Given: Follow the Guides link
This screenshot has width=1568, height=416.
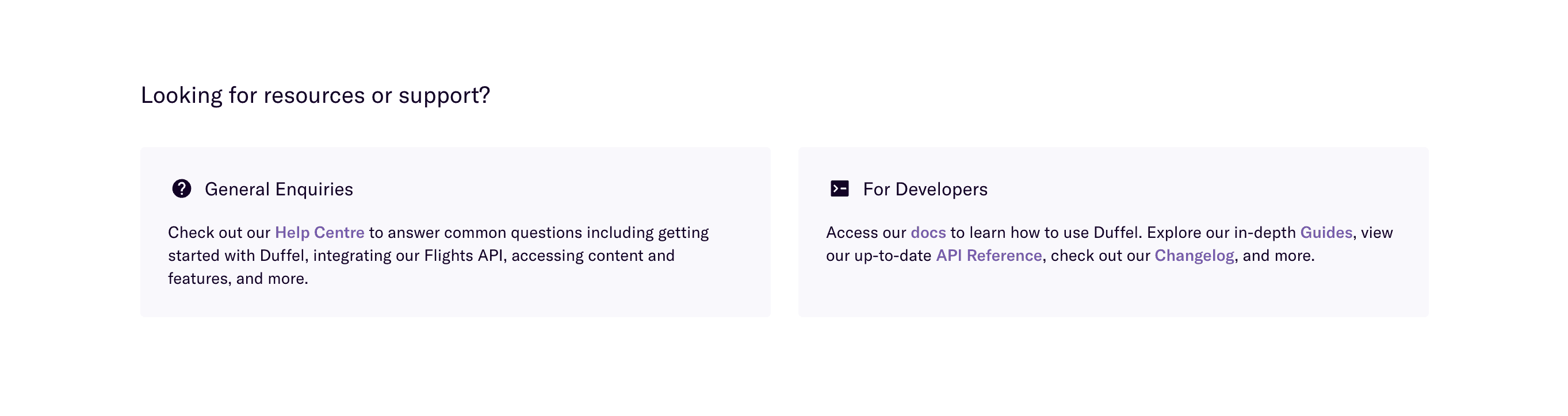Looking at the screenshot, I should coord(1326,232).
